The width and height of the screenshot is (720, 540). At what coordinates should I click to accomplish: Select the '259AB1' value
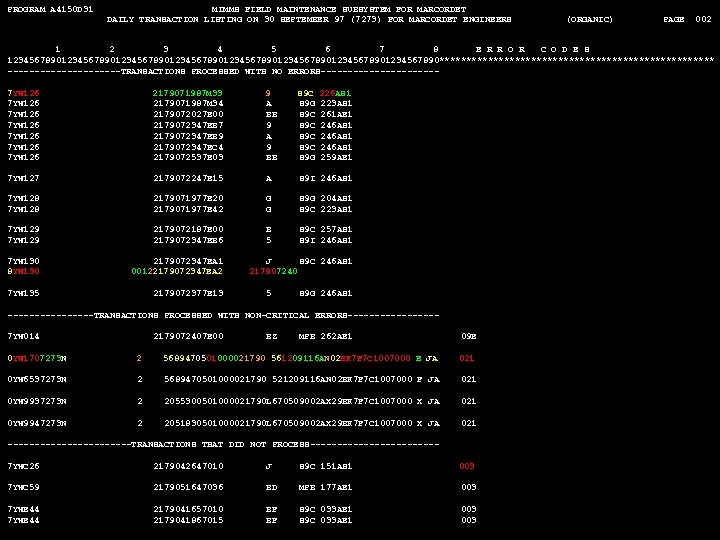[336, 157]
